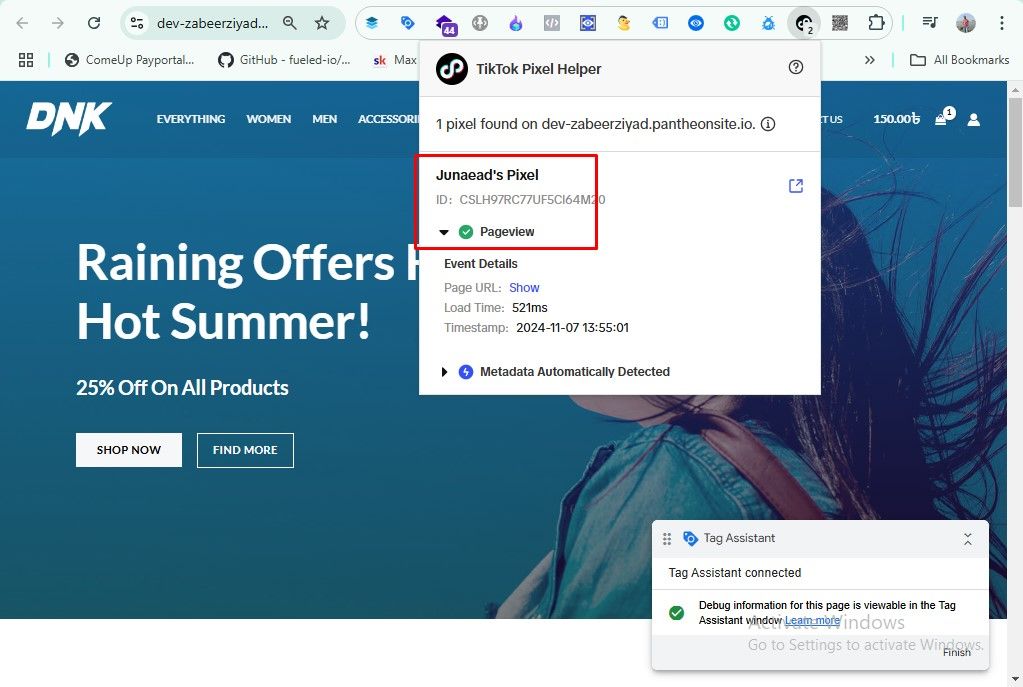Click the Load Time value 521ms
The height and width of the screenshot is (687, 1023).
pos(530,308)
